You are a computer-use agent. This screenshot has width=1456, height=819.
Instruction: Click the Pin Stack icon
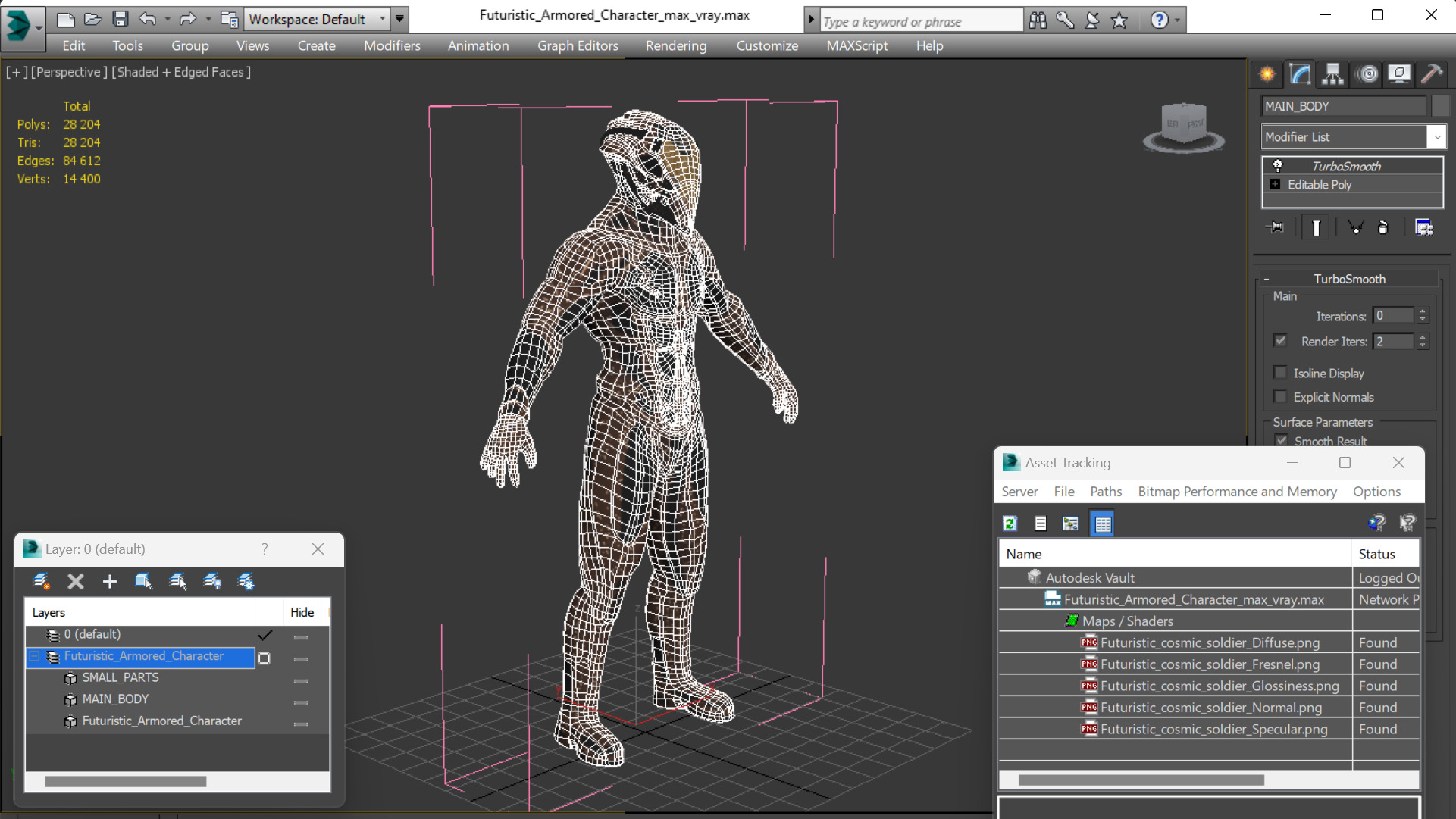[1275, 227]
